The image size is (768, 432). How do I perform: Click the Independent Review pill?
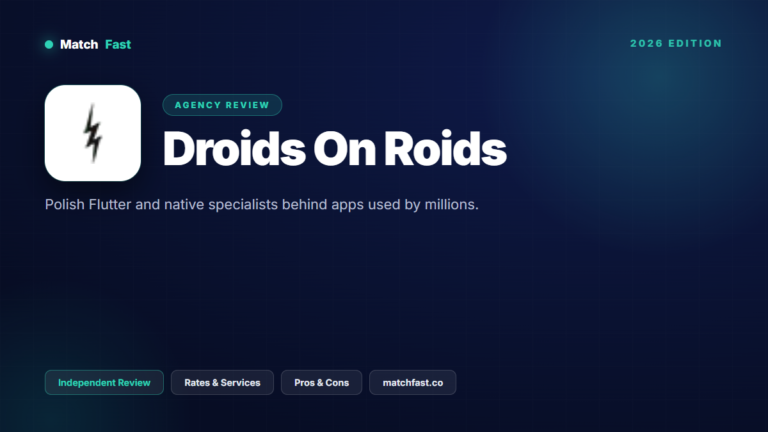pos(104,383)
